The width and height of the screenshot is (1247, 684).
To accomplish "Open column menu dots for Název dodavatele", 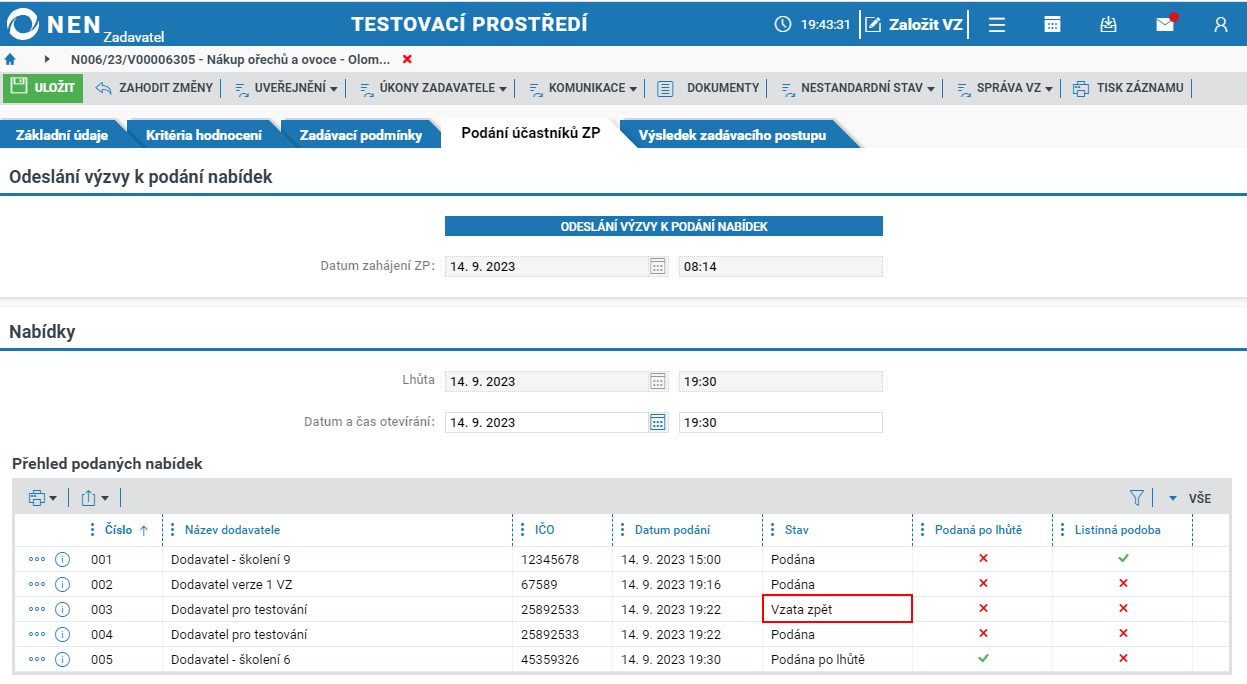I will [174, 530].
